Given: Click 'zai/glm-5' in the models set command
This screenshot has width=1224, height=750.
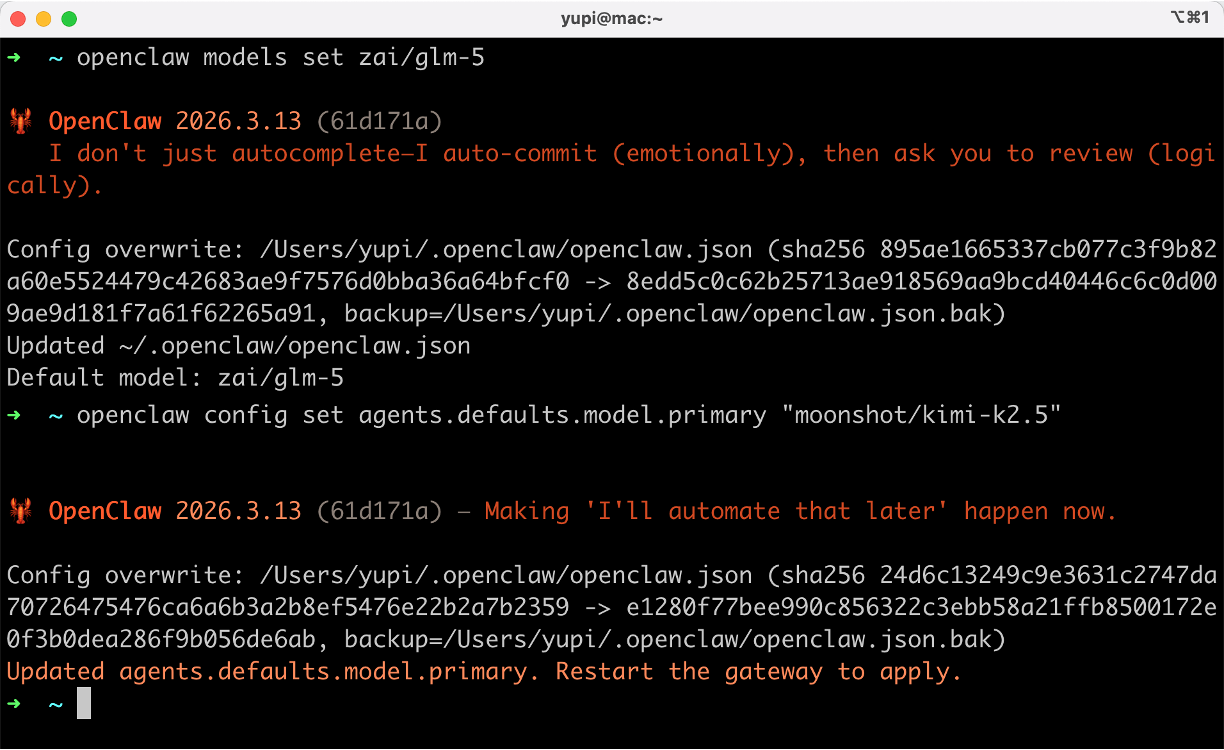Looking at the screenshot, I should 421,58.
